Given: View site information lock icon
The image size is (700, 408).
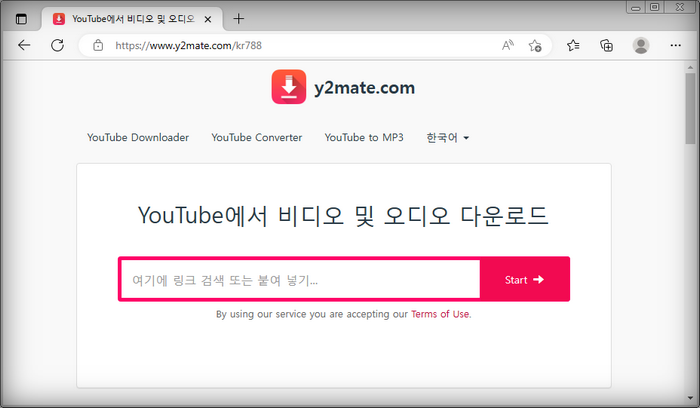Looking at the screenshot, I should [98, 45].
